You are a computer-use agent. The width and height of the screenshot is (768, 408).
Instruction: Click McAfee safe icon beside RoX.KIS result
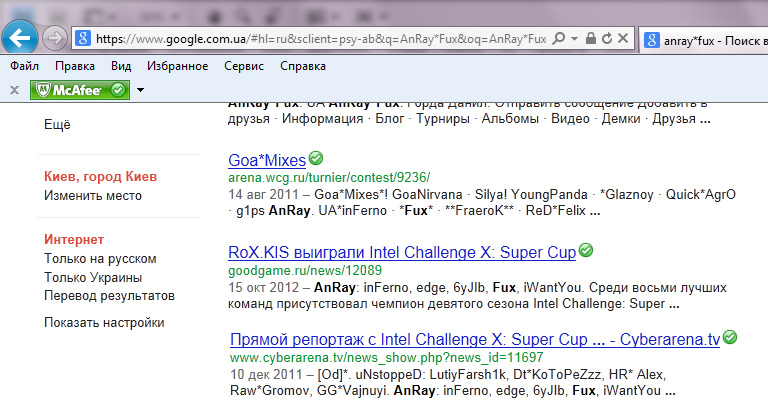coord(586,250)
